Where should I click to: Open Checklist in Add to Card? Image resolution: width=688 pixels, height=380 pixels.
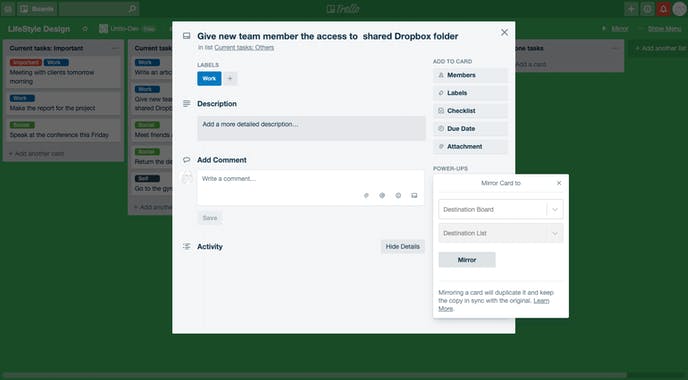[x=470, y=111]
